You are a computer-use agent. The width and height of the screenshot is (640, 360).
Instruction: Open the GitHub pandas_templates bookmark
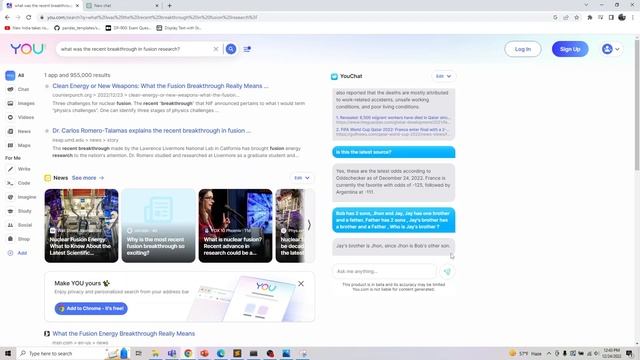pyautogui.click(x=77, y=28)
